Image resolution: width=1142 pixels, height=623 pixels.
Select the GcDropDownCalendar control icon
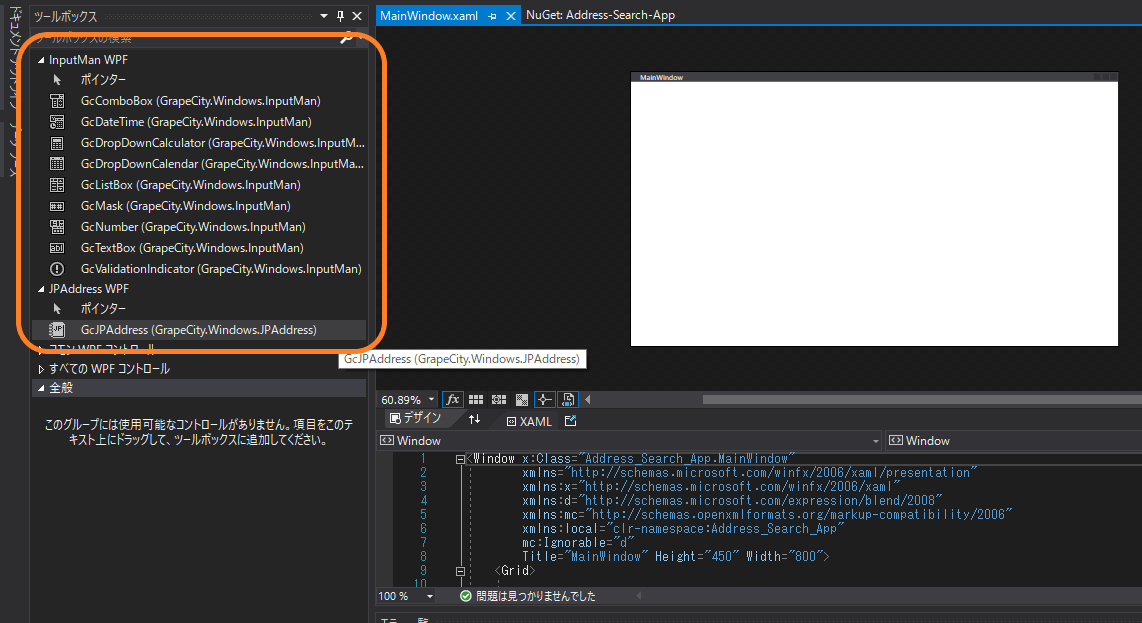point(57,164)
